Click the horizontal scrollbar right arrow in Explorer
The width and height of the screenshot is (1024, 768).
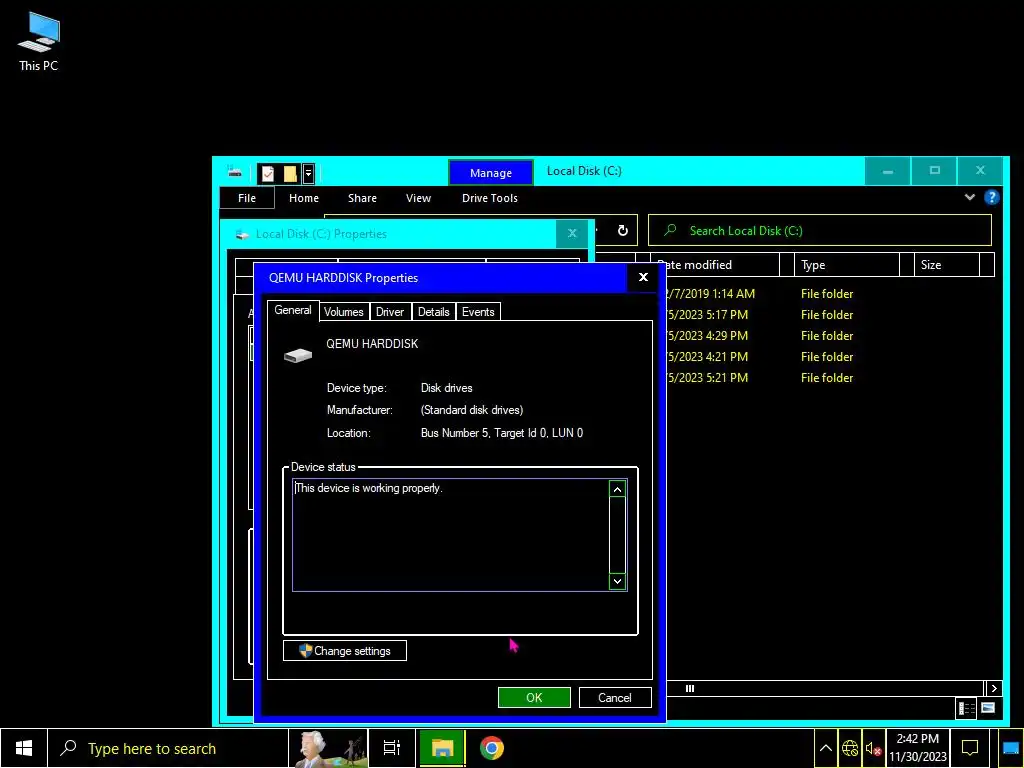(x=994, y=688)
